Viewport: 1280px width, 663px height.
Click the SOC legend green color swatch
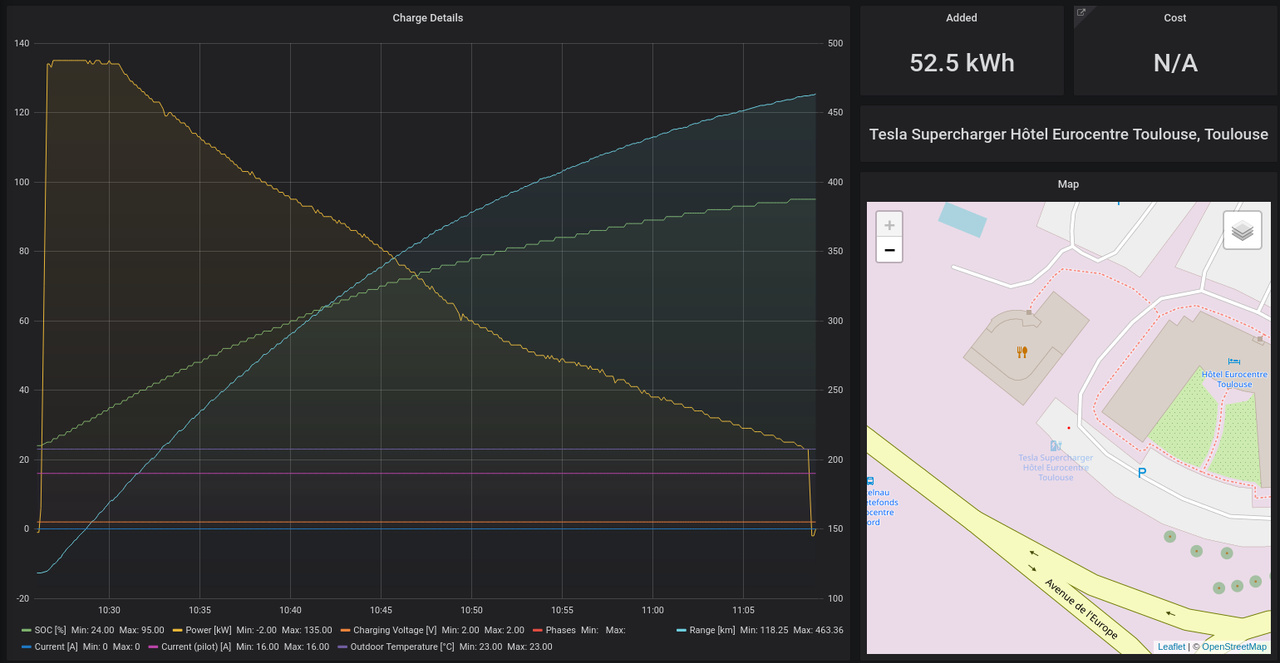click(26, 631)
